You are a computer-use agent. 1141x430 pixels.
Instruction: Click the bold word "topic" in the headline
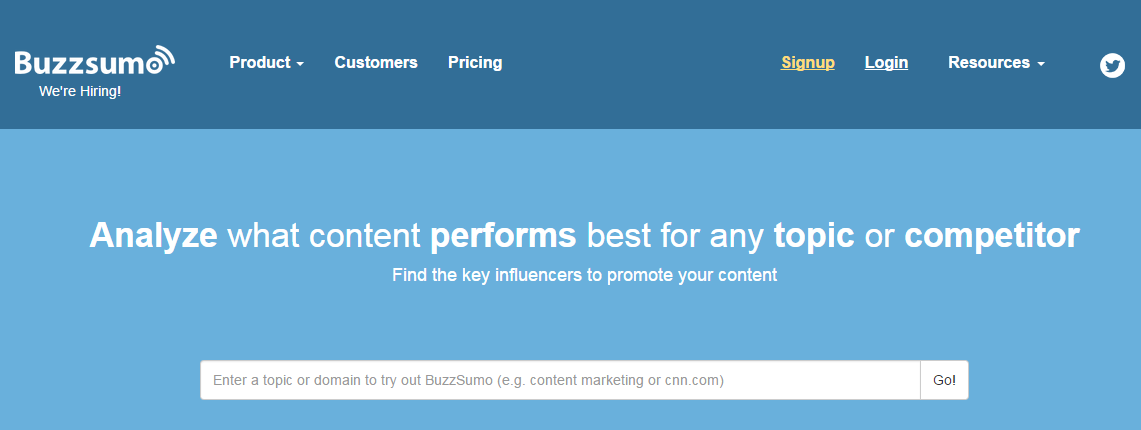coord(814,236)
